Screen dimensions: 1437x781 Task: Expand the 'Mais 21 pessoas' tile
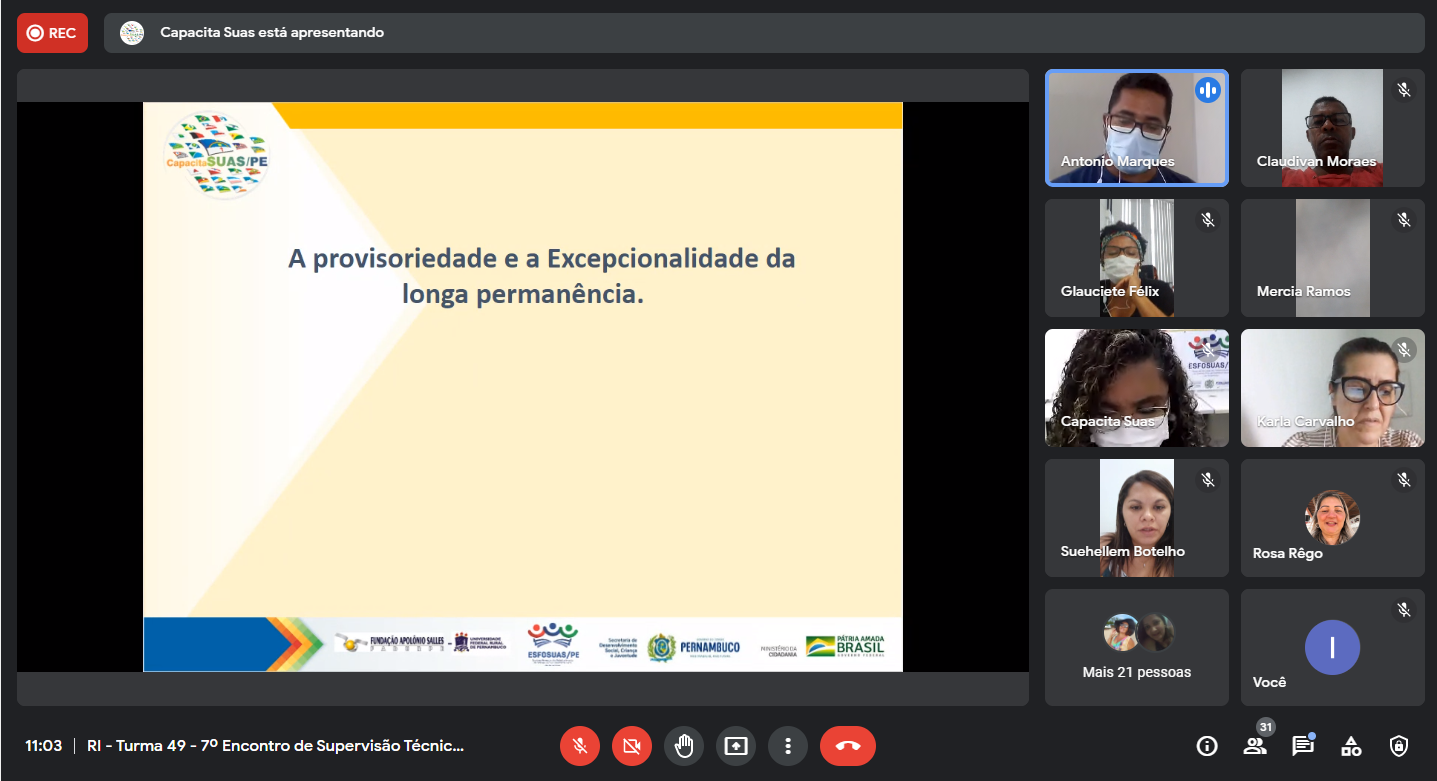[1136, 647]
